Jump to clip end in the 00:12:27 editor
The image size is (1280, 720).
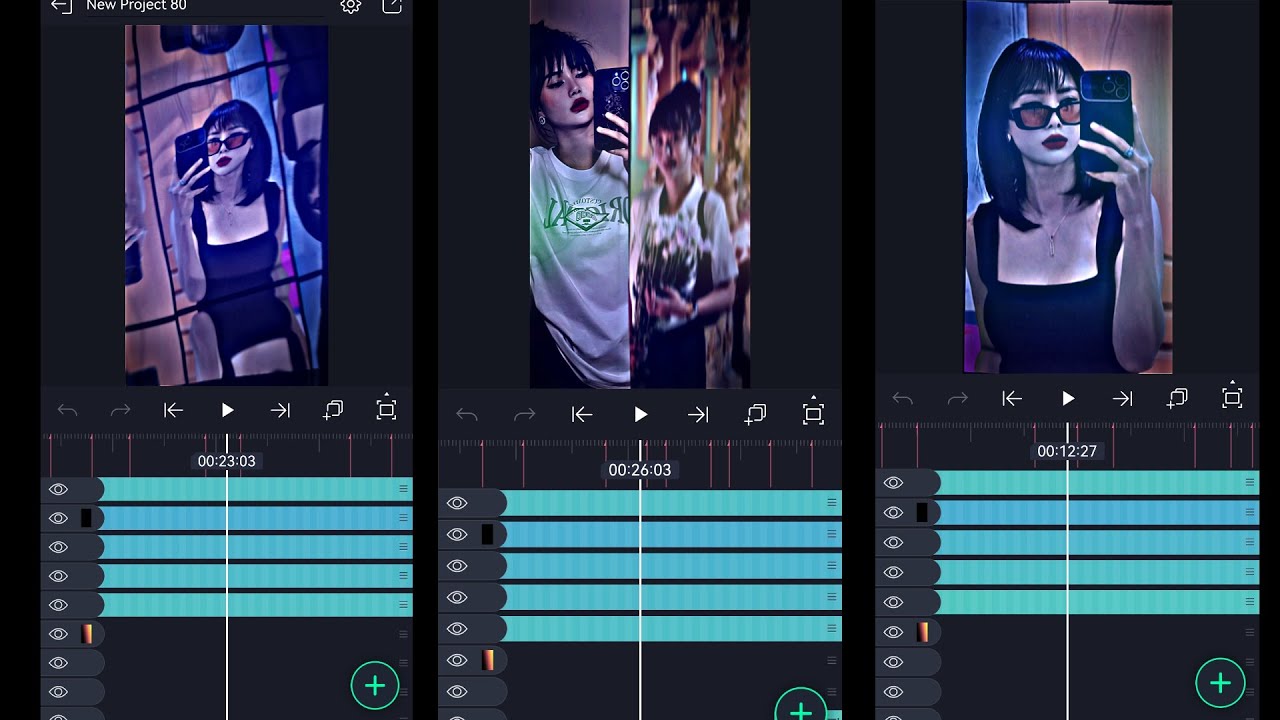(1123, 398)
